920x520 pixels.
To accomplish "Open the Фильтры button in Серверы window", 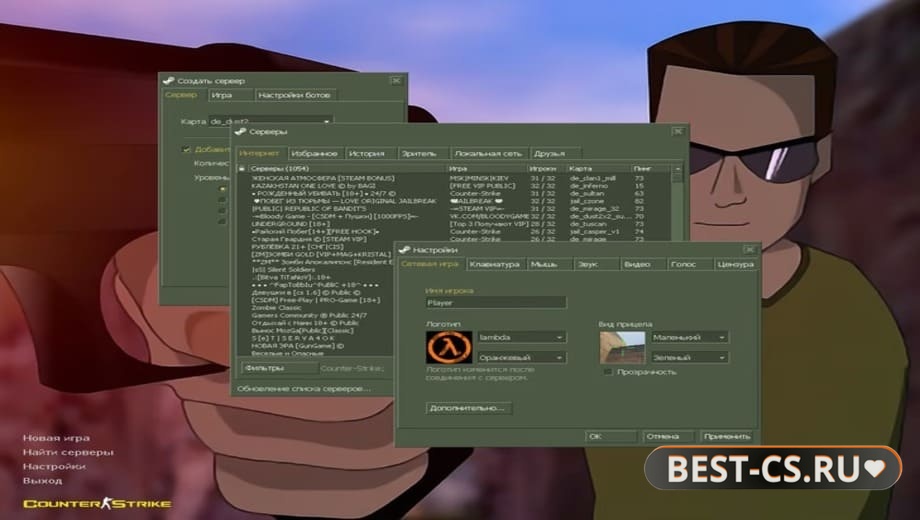I will coord(279,368).
